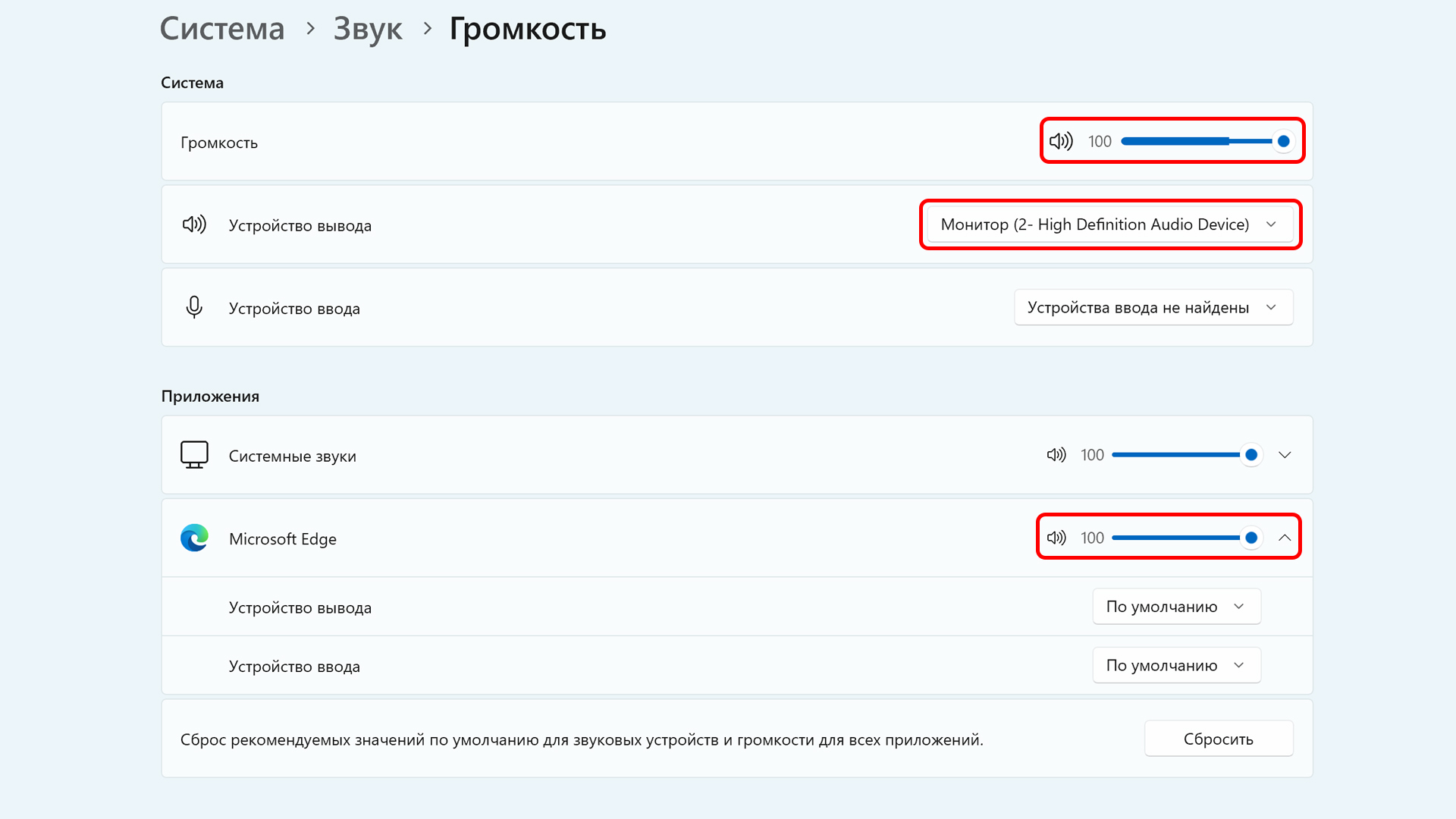The image size is (1456, 819).
Task: Go to Система in the breadcrumb
Action: point(222,29)
